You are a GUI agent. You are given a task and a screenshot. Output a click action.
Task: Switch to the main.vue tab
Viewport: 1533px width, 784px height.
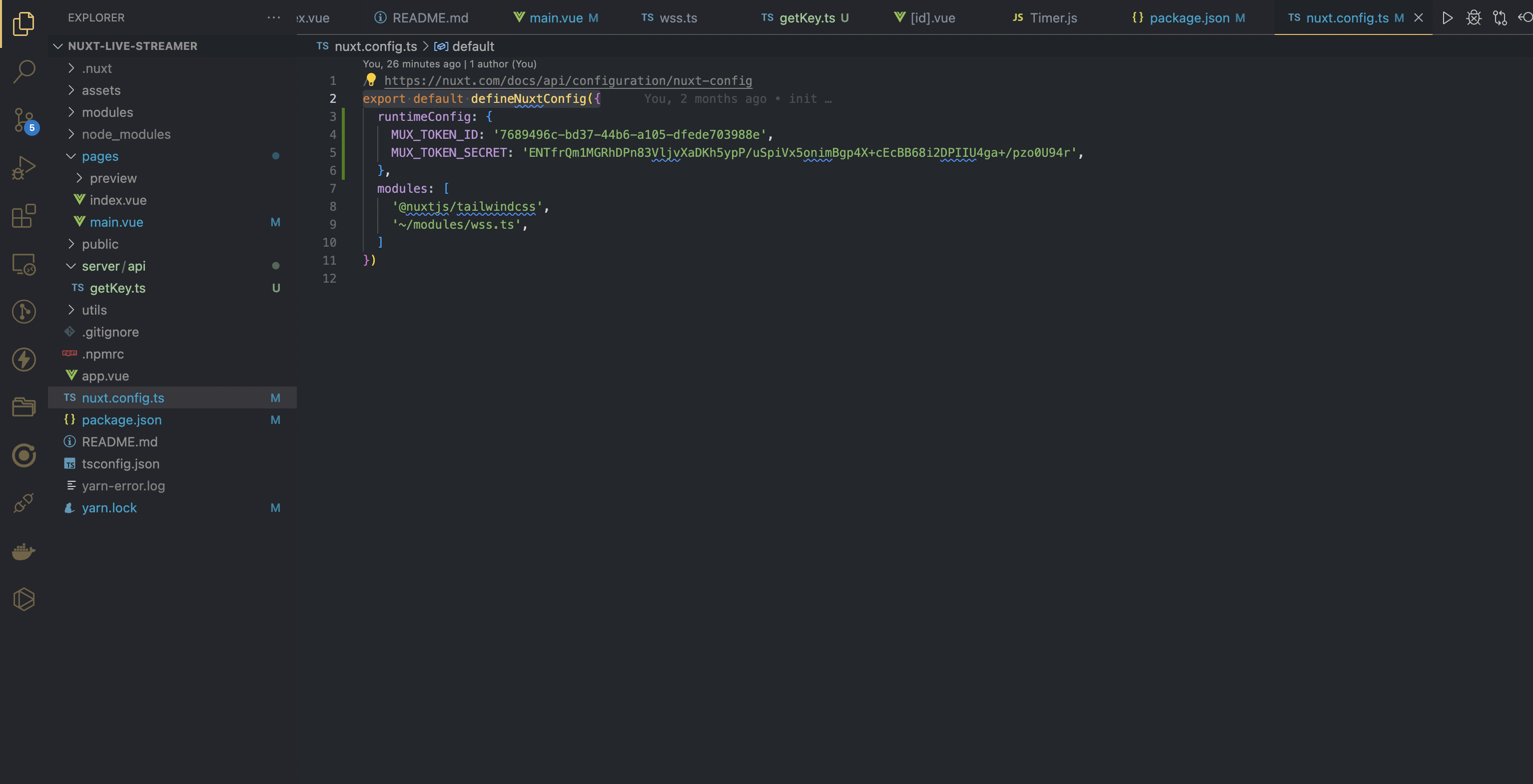click(556, 18)
